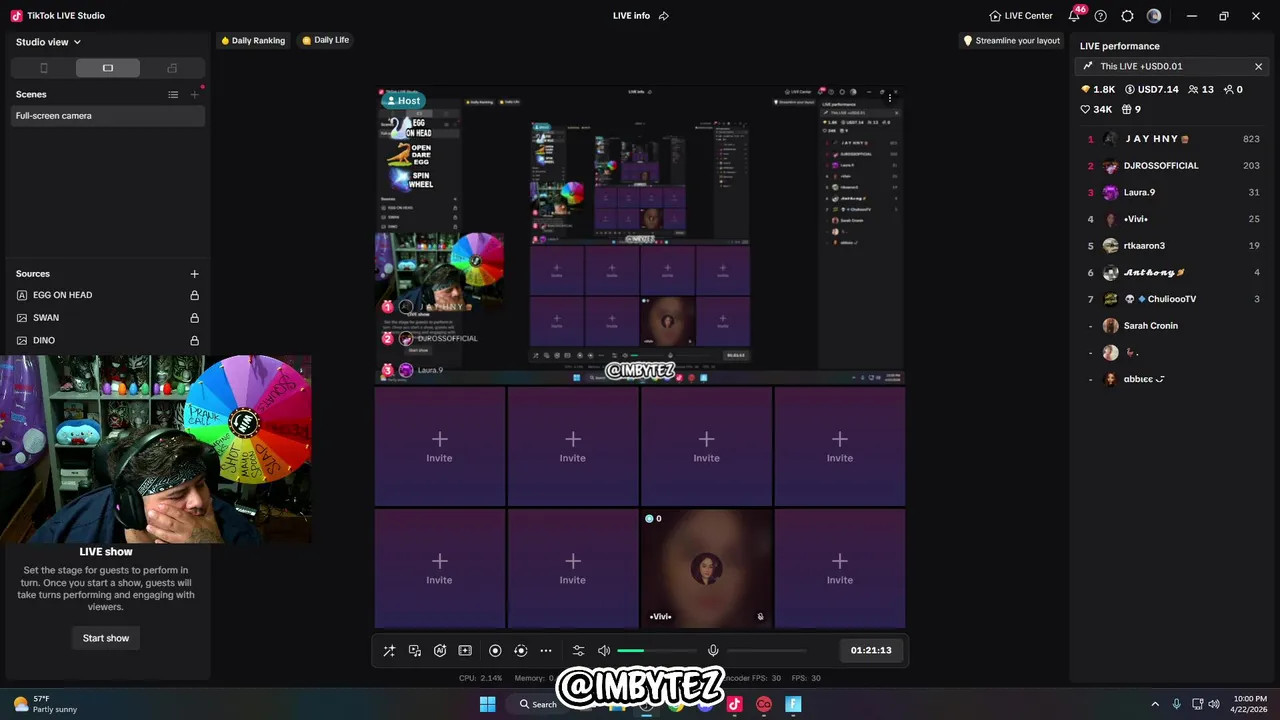Viewport: 1280px width, 720px height.
Task: Switch to dual-screen layout
Action: coord(172,68)
